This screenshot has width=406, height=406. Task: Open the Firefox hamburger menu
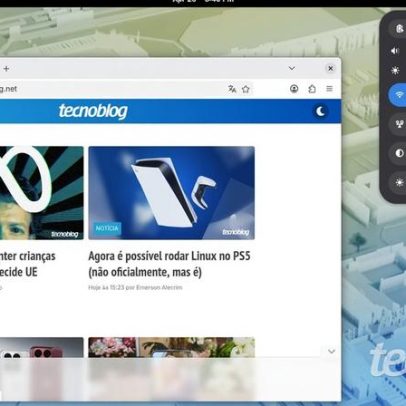tap(329, 89)
